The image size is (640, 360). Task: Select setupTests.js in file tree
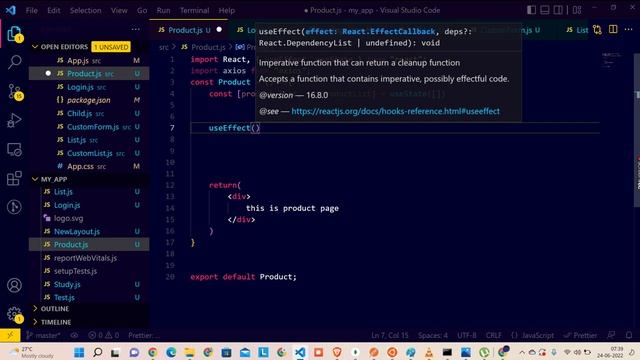[89, 271]
